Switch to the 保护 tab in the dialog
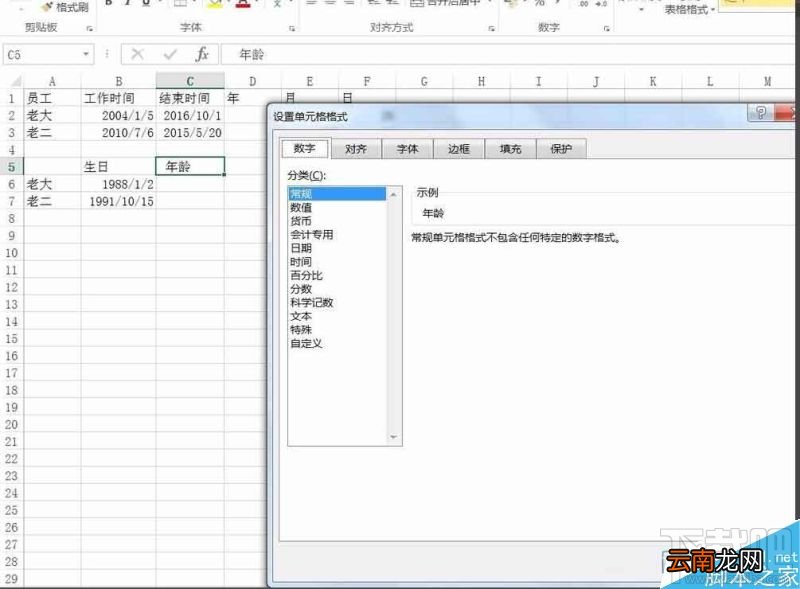Viewport: 800px width, 589px height. pyautogui.click(x=561, y=149)
